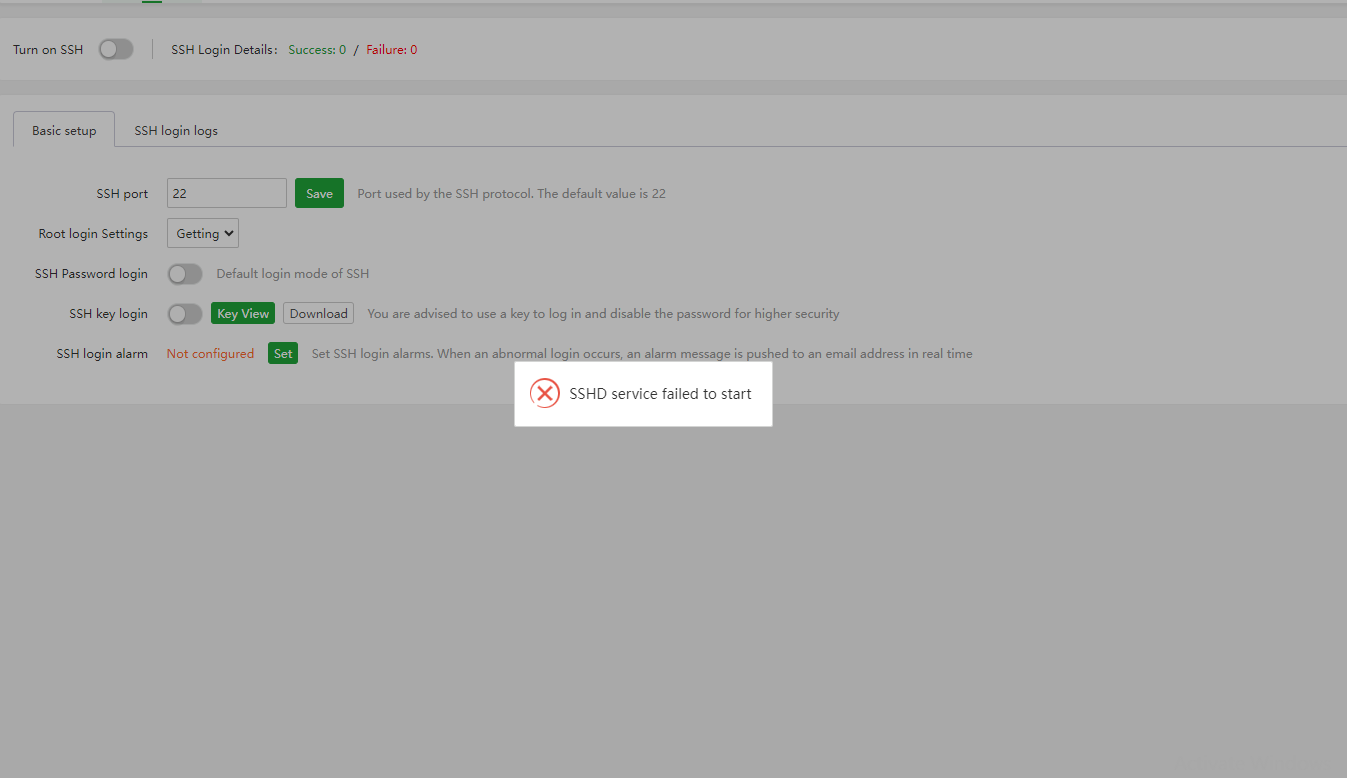This screenshot has width=1347, height=778.
Task: Download the SSH login key
Action: pos(318,313)
